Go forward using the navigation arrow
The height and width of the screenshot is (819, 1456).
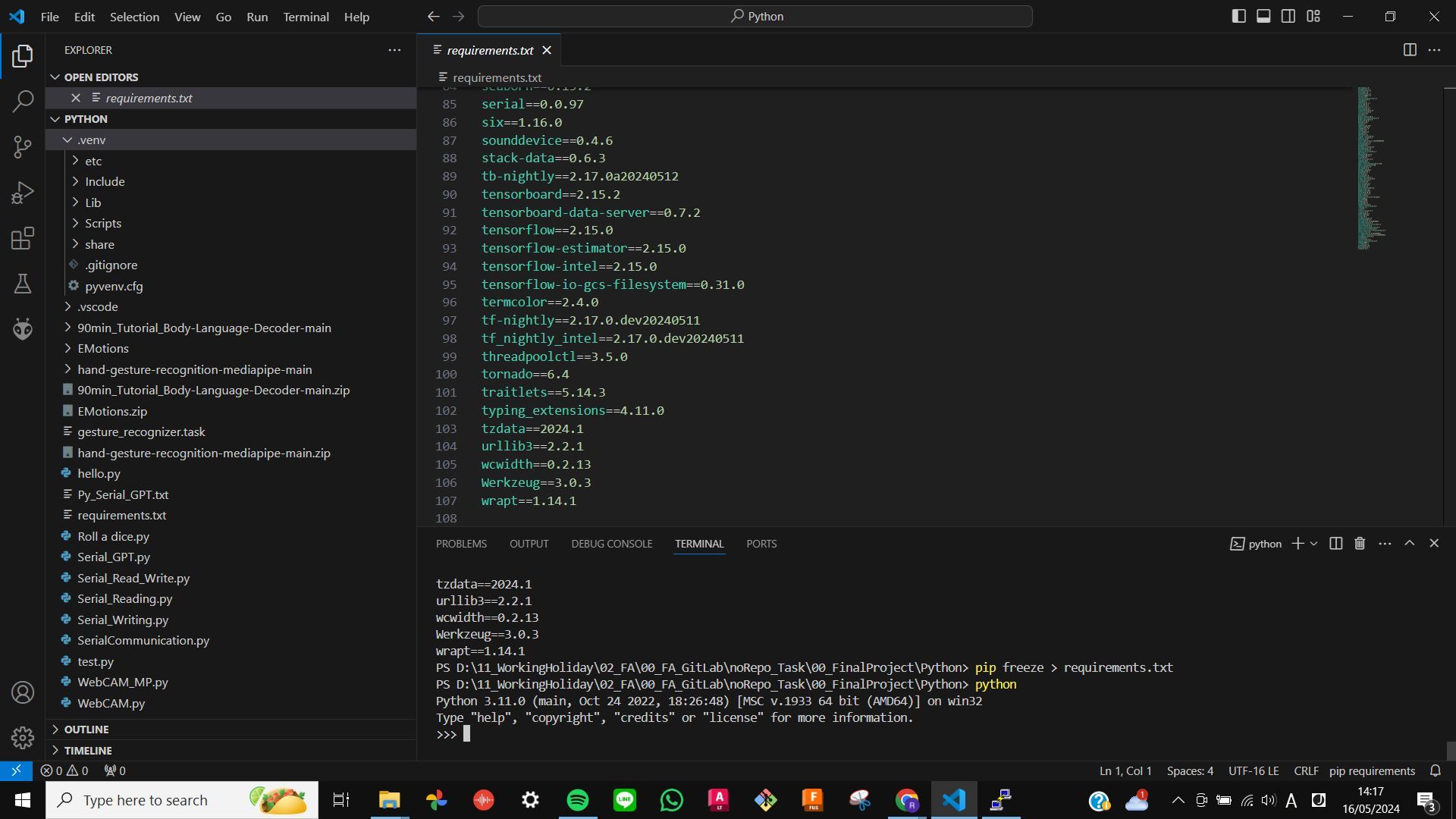[x=458, y=17]
